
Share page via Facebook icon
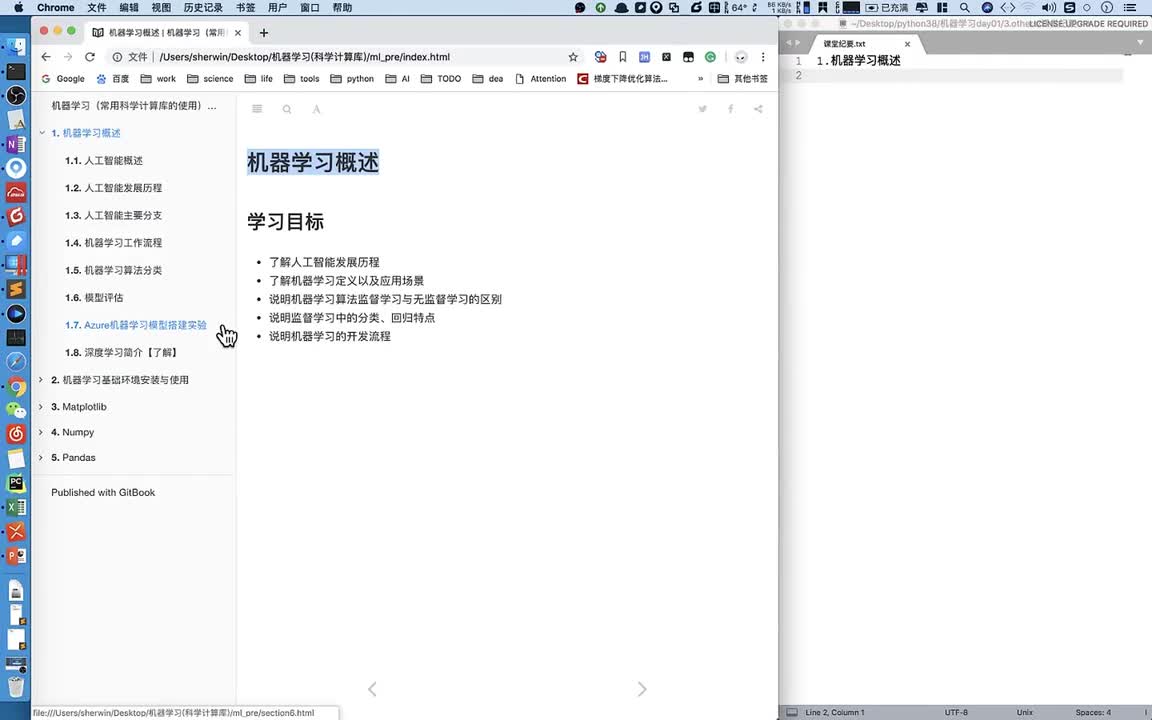(x=730, y=109)
